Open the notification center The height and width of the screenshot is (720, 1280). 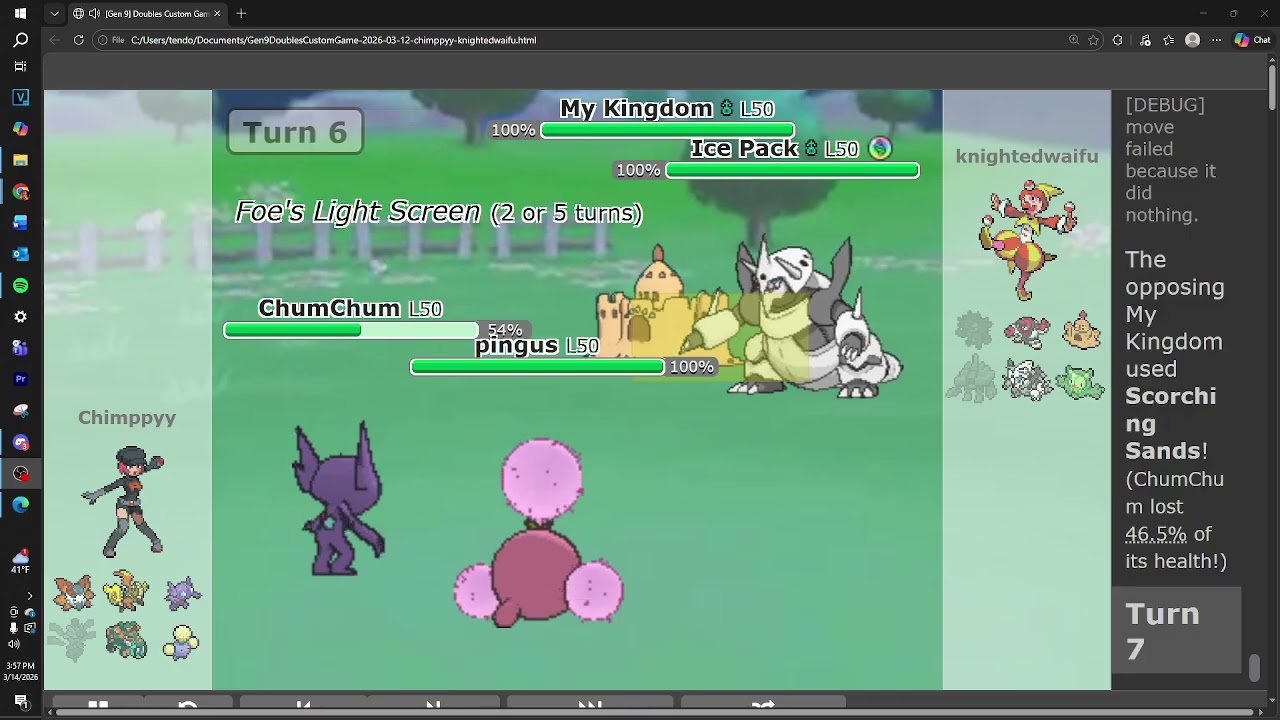20,701
